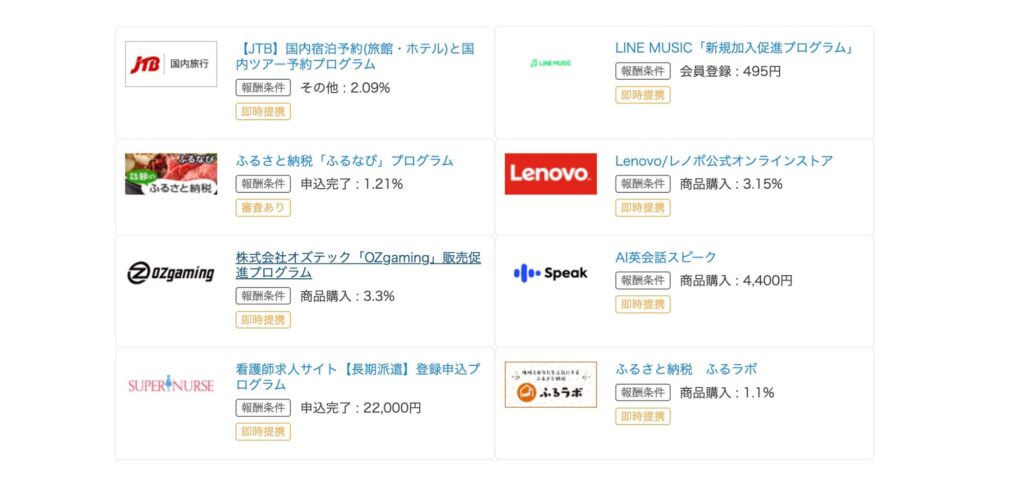Open the ふるさと納税 ふるラボ link

(686, 369)
